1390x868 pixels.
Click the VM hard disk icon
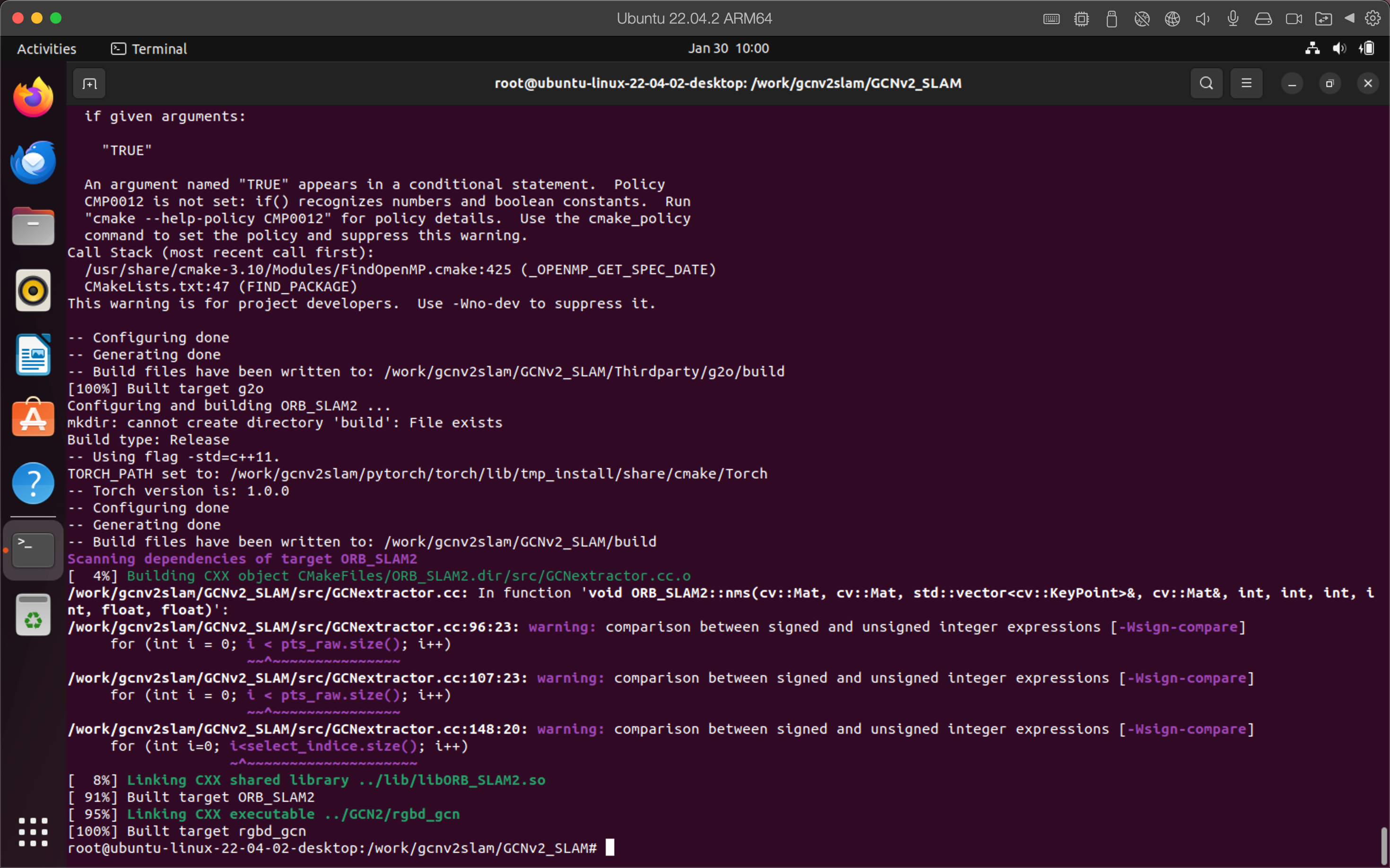[x=1263, y=19]
